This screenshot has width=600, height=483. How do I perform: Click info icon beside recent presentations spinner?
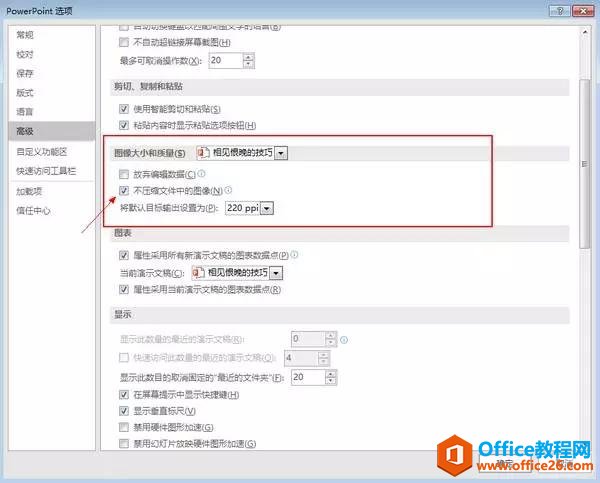344,339
